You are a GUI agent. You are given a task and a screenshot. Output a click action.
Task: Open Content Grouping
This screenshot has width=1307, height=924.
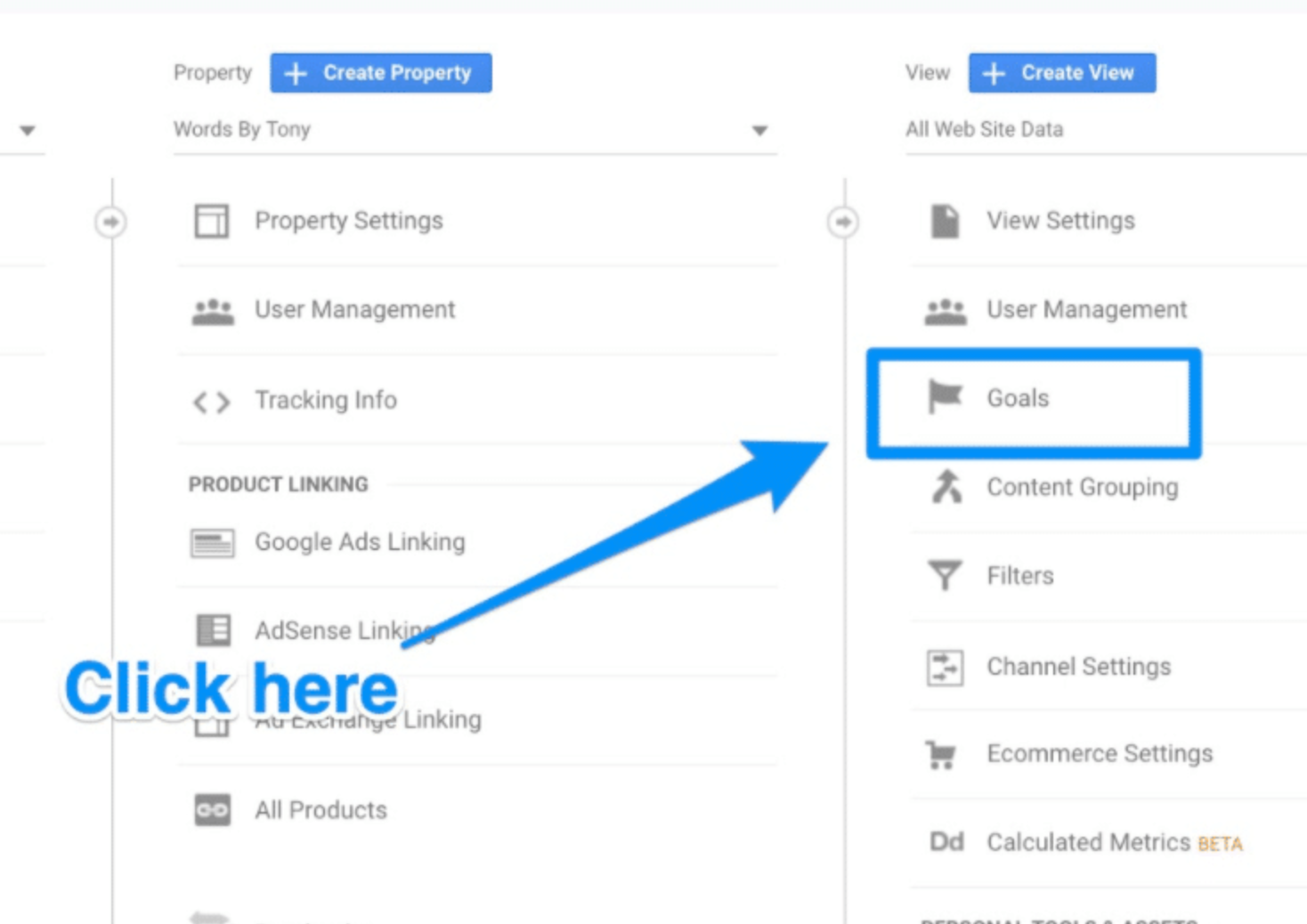[1082, 488]
